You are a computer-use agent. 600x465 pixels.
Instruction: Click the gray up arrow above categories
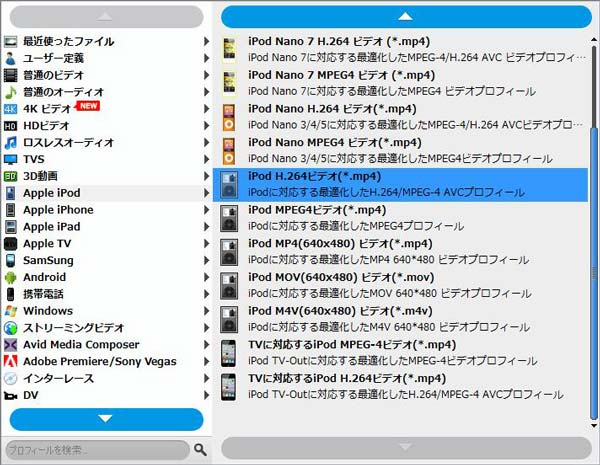[106, 16]
